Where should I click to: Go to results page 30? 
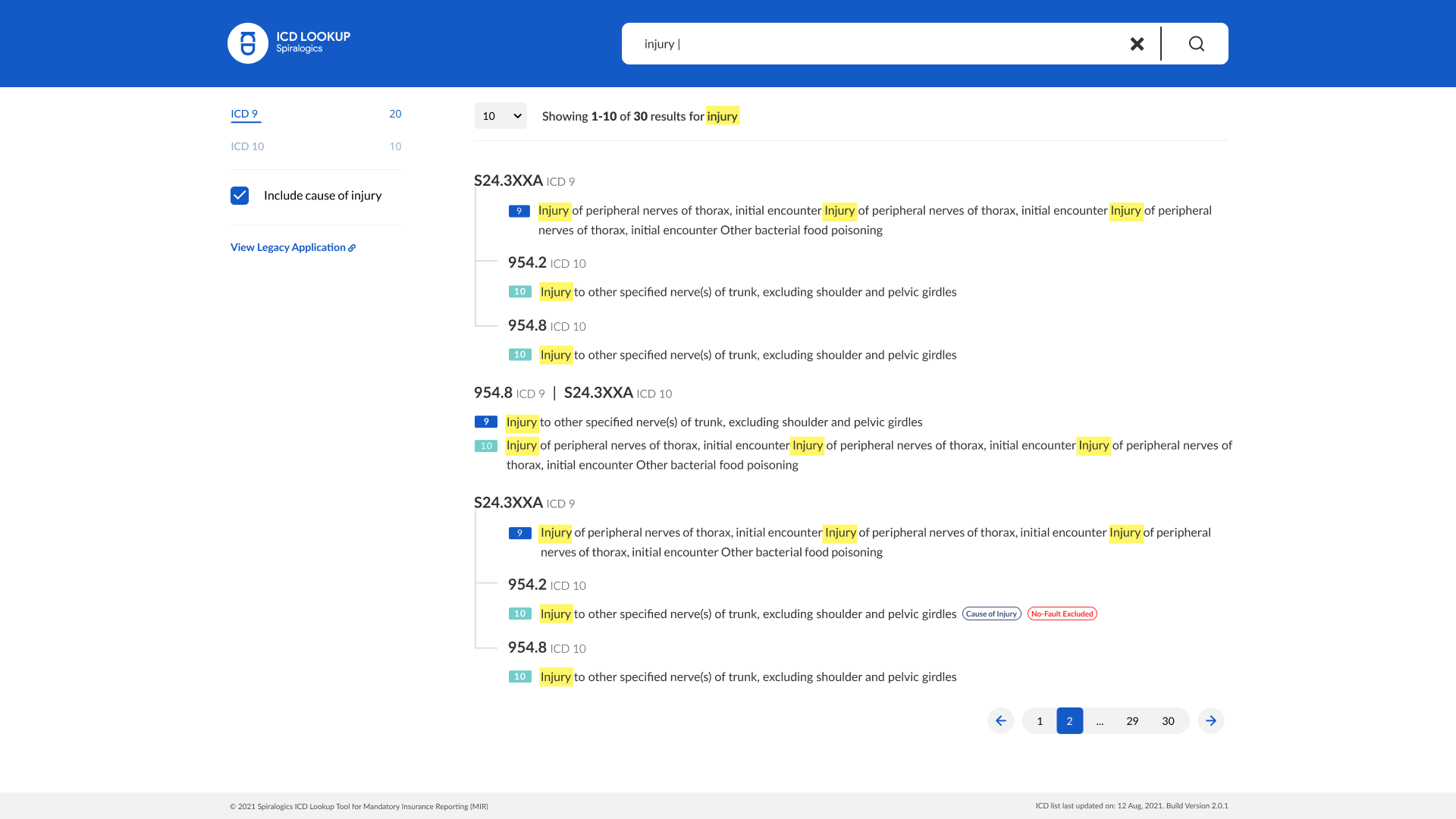(1168, 720)
